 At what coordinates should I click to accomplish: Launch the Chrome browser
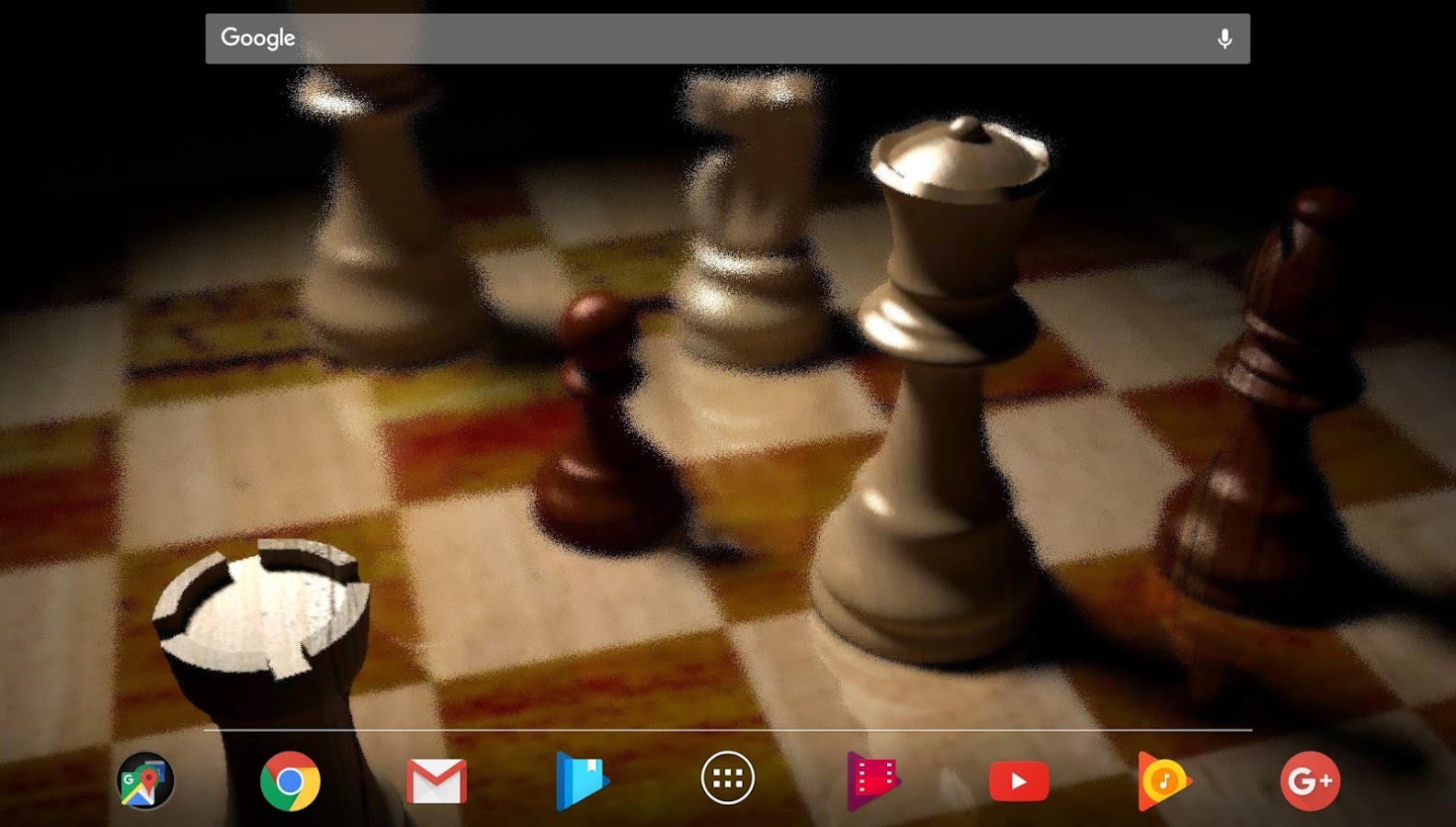coord(290,781)
